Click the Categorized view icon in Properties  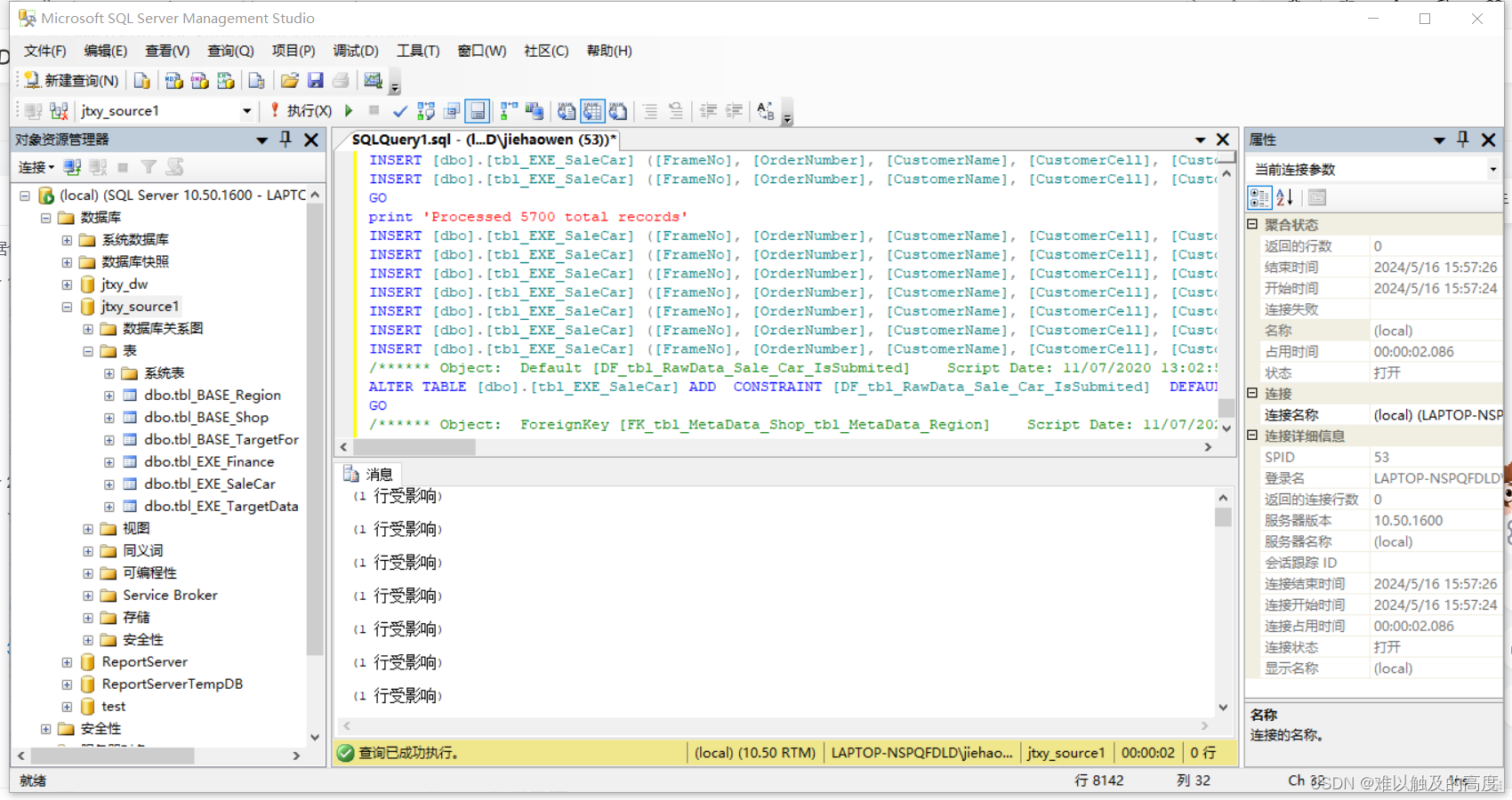point(1259,197)
